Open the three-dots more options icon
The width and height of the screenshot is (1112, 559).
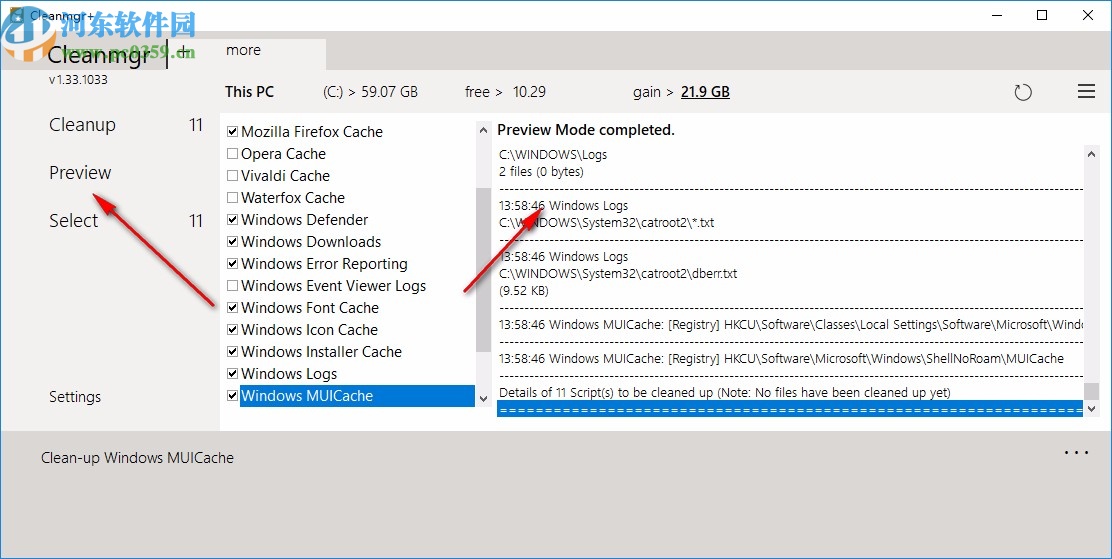coord(1077,453)
